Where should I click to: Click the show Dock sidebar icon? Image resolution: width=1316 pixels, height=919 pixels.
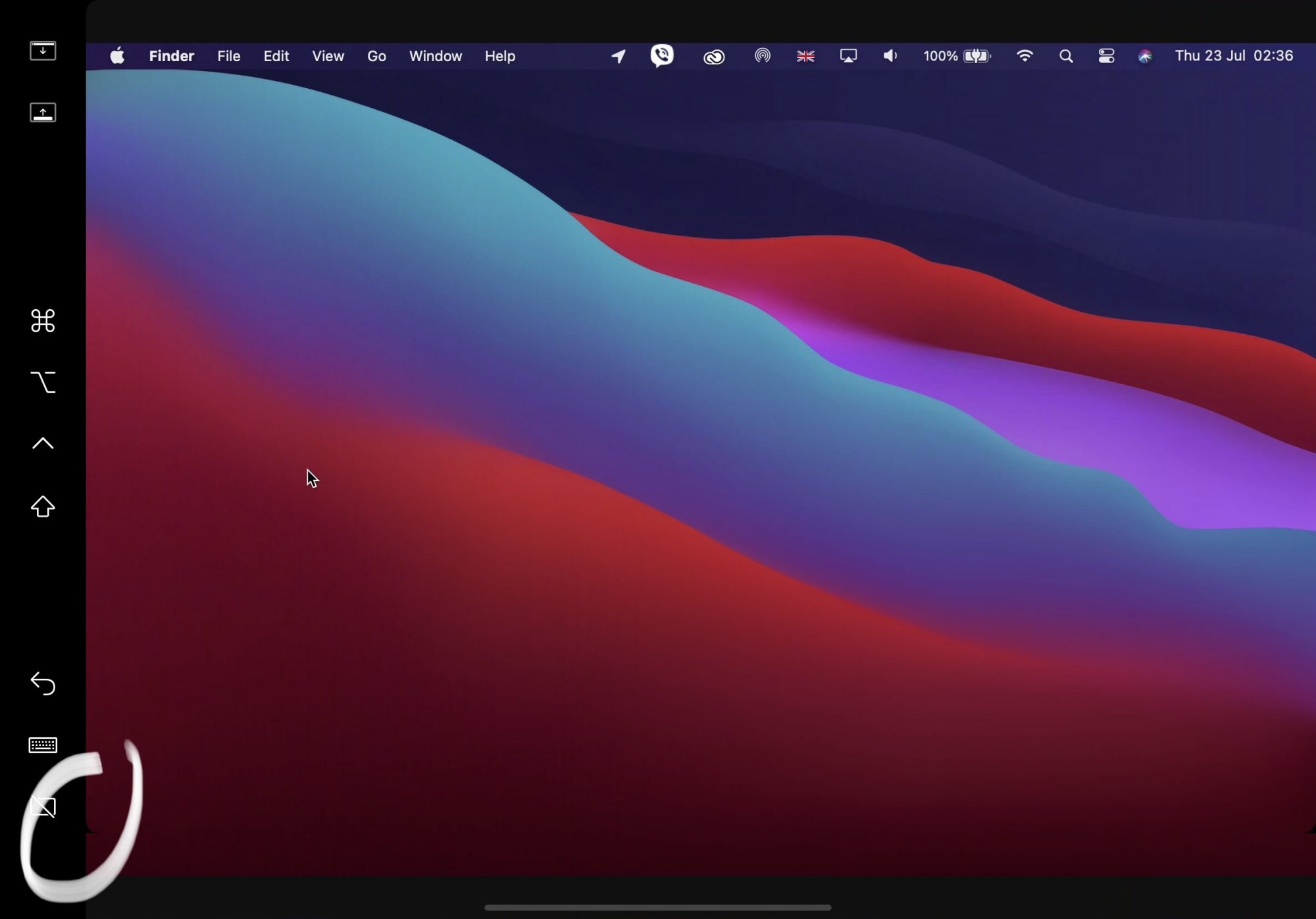43,112
